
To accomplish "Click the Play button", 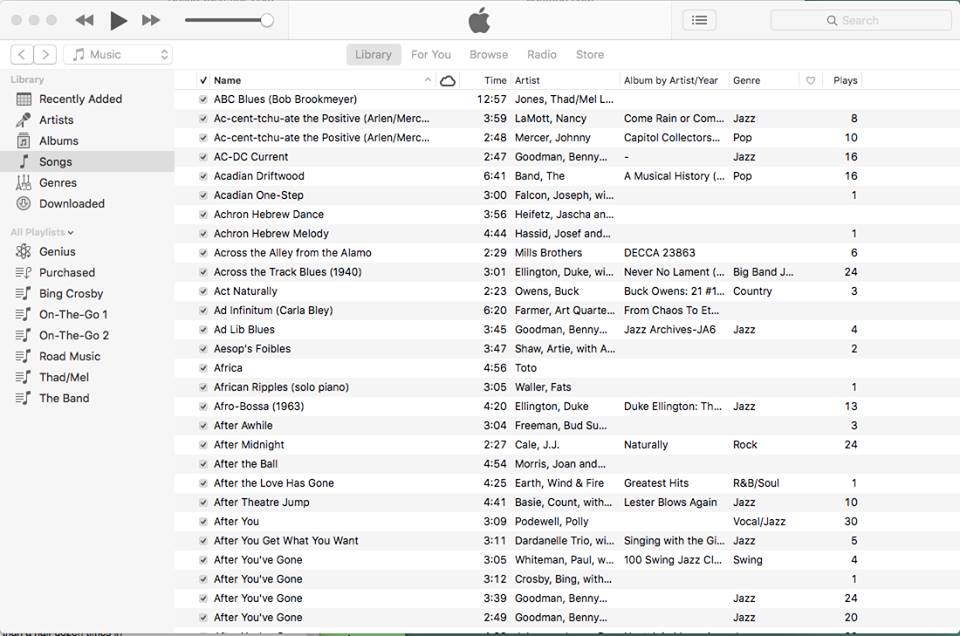I will point(118,21).
